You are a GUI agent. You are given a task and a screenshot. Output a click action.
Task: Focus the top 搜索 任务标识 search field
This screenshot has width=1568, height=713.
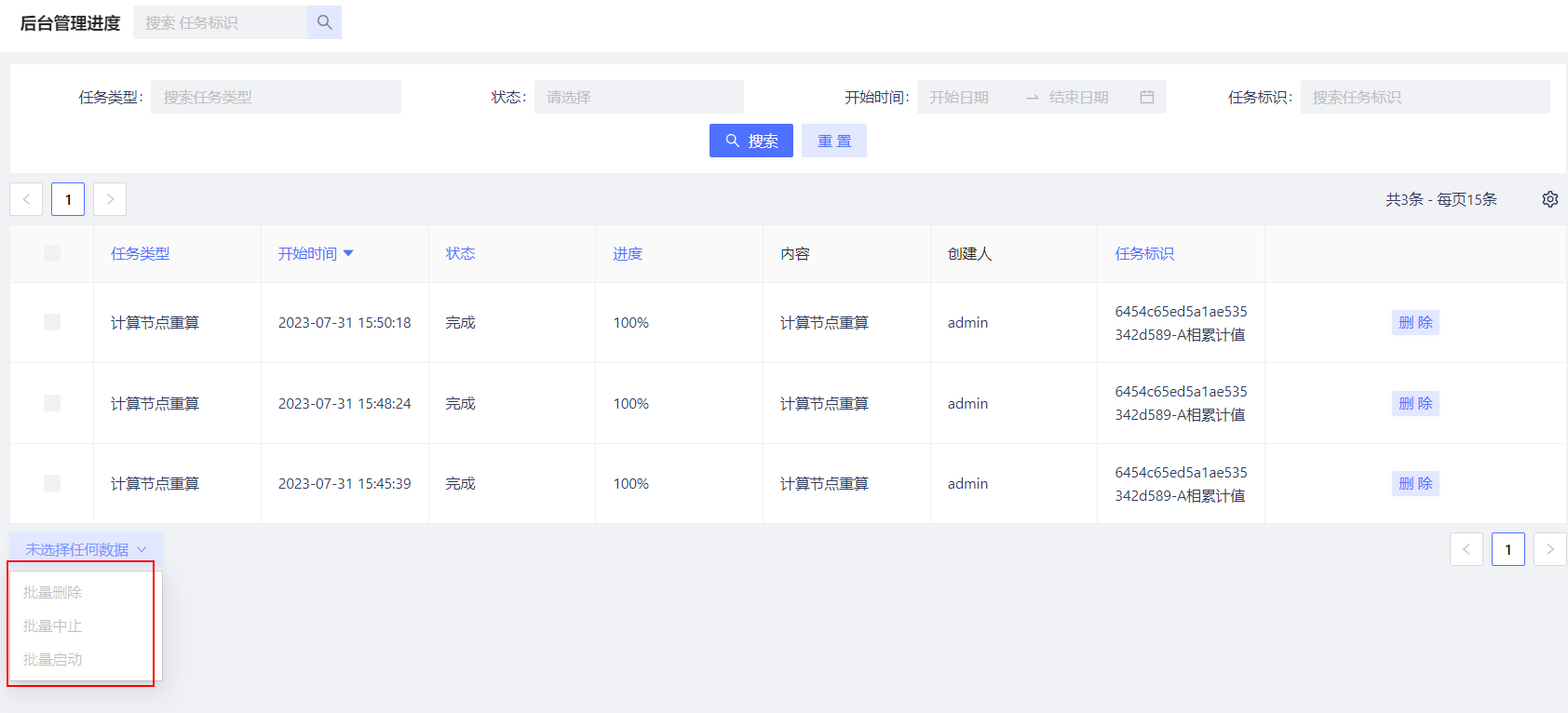[x=221, y=22]
